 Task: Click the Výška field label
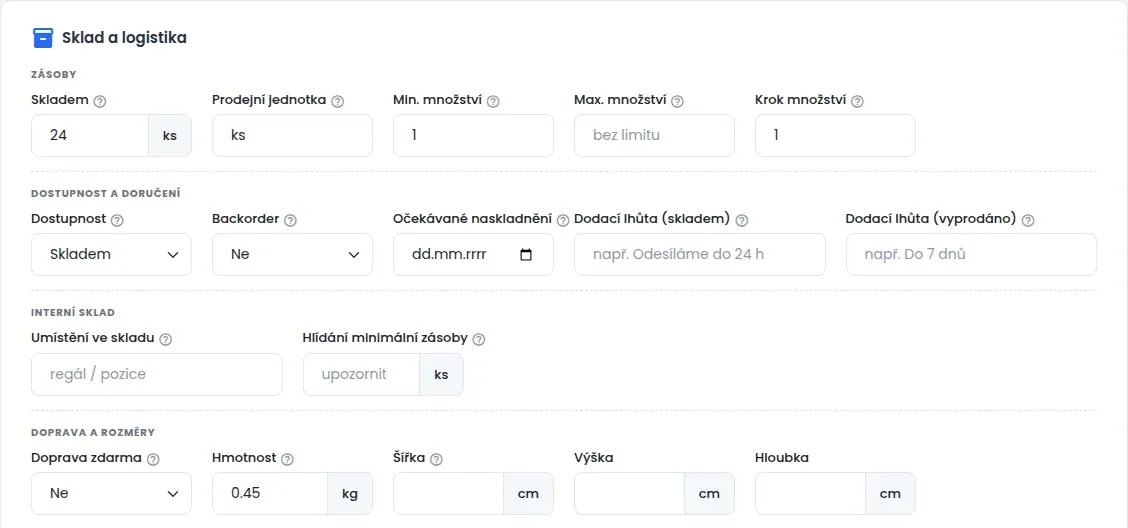click(593, 458)
